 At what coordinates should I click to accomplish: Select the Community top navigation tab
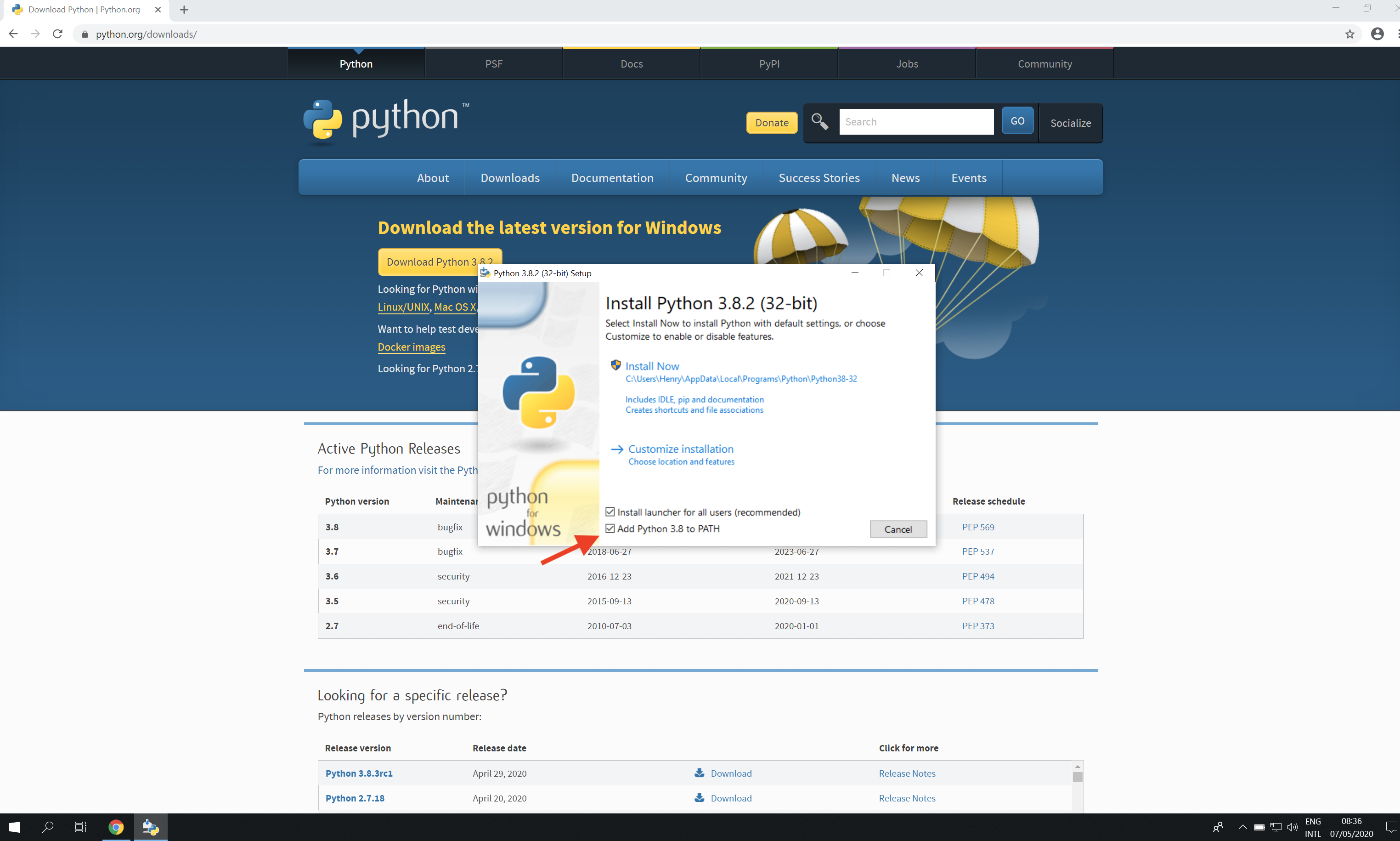pos(1045,63)
